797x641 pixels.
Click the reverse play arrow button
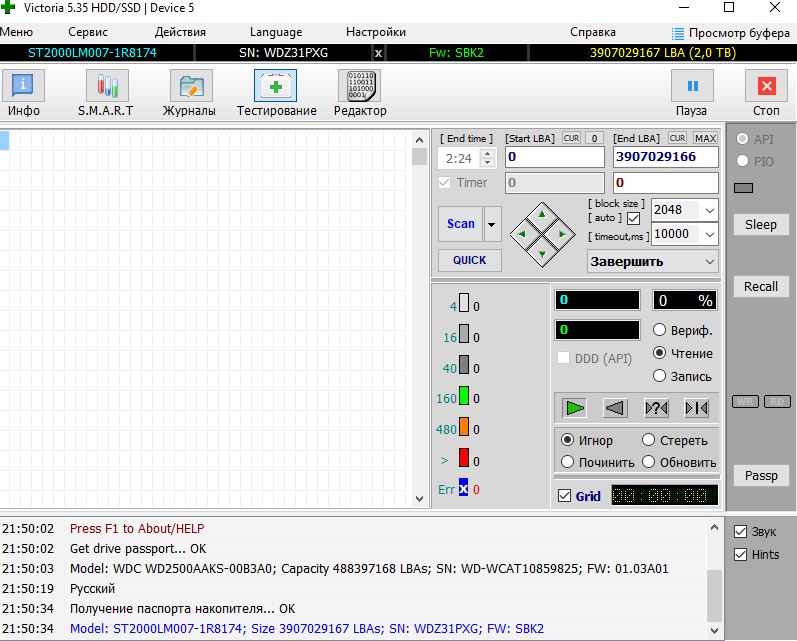point(615,408)
